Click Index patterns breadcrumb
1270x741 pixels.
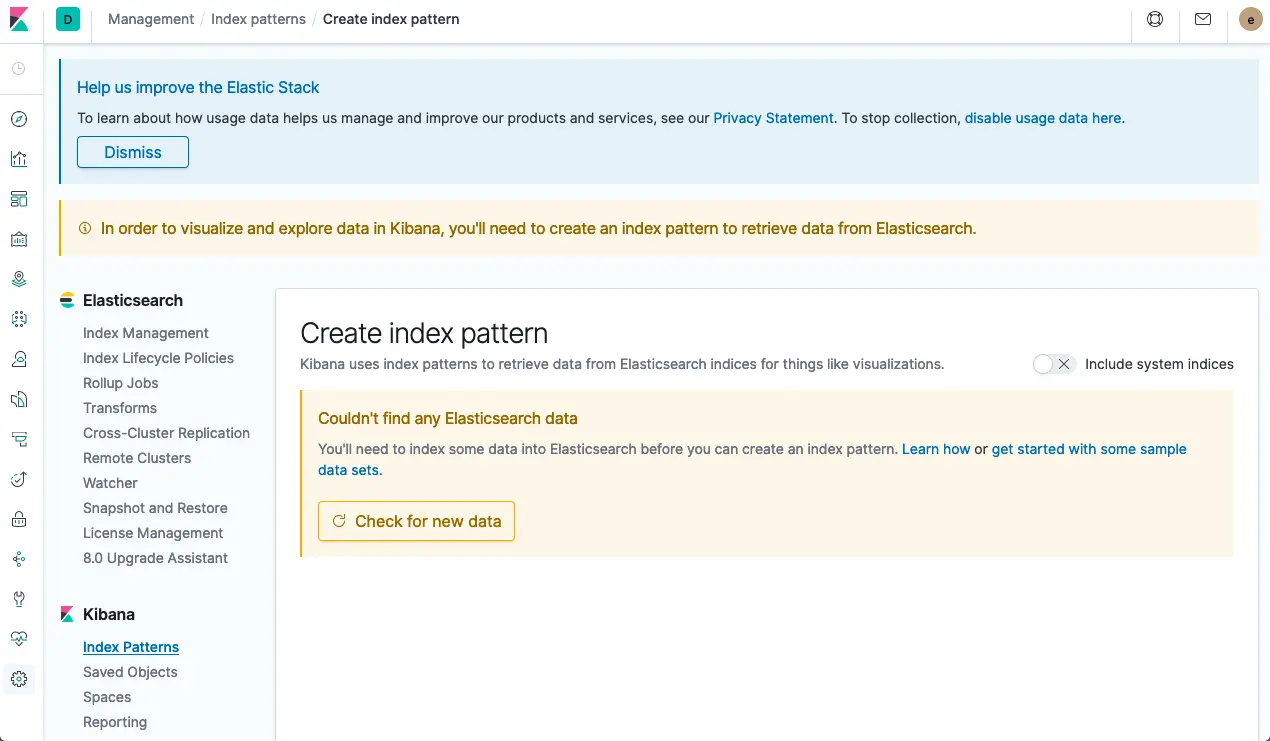258,19
